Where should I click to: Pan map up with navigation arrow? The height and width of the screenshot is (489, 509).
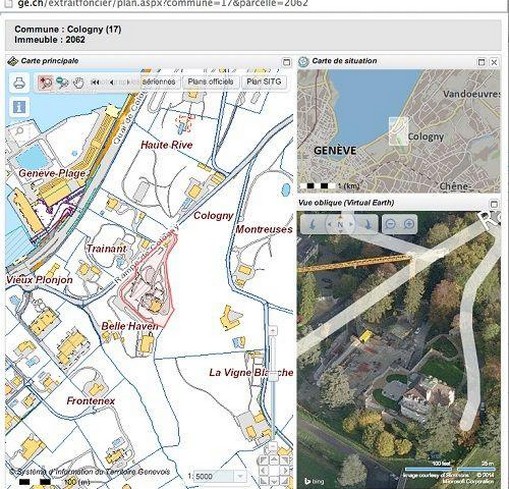tap(274, 460)
